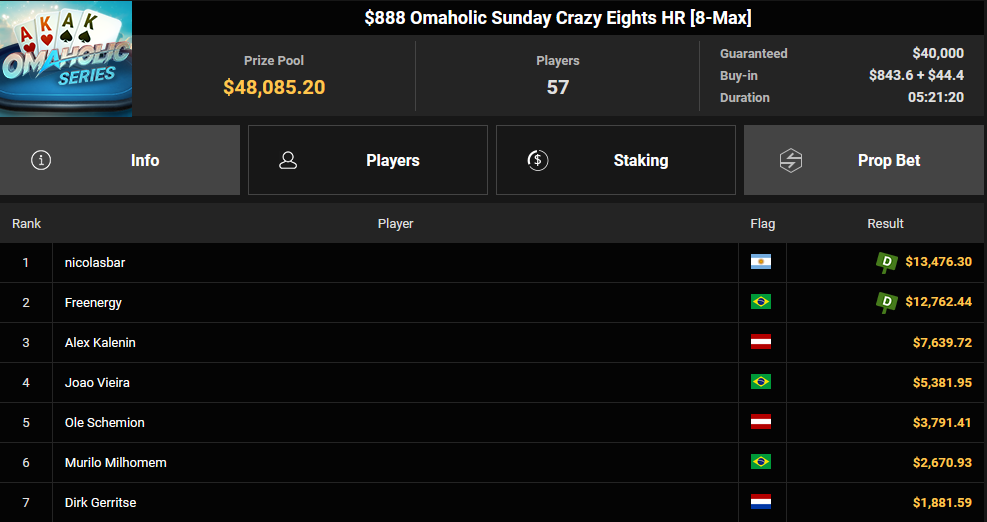987x522 pixels.
Task: Click the Players person icon
Action: (288, 160)
